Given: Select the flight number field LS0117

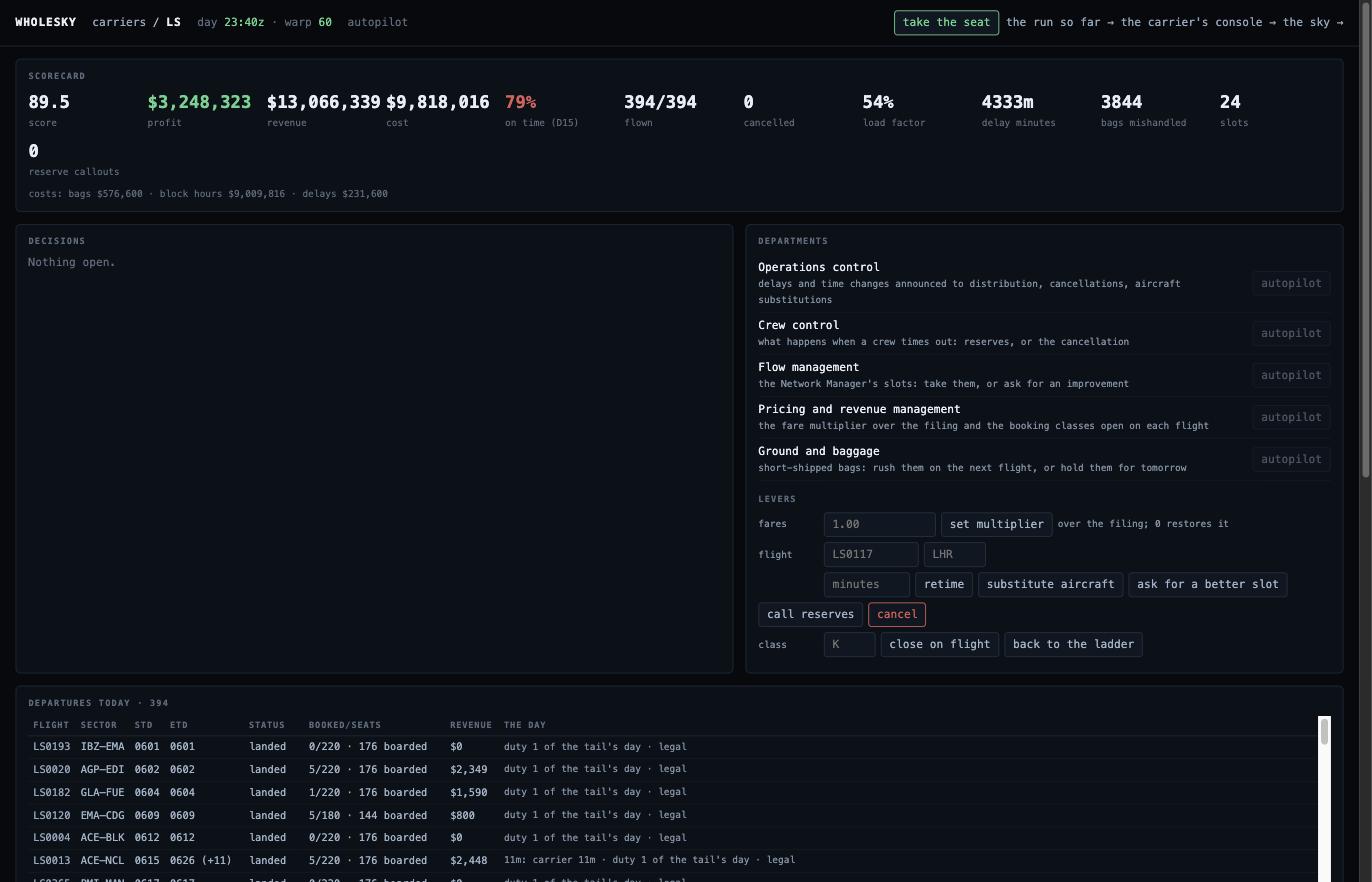Looking at the screenshot, I should pos(871,554).
